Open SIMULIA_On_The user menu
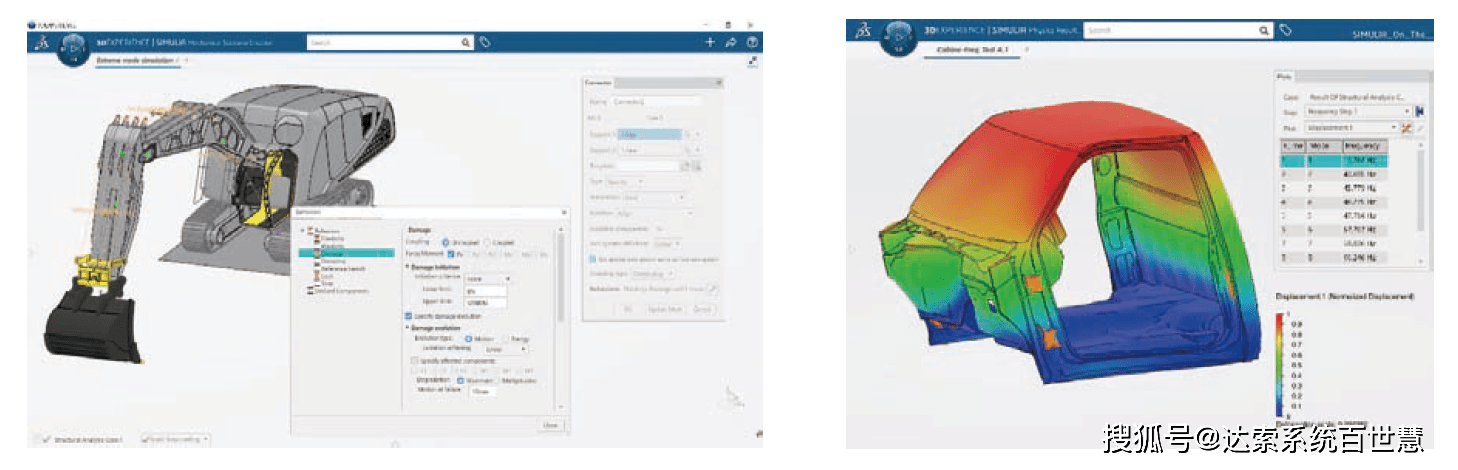The width and height of the screenshot is (1458, 470). click(1392, 33)
